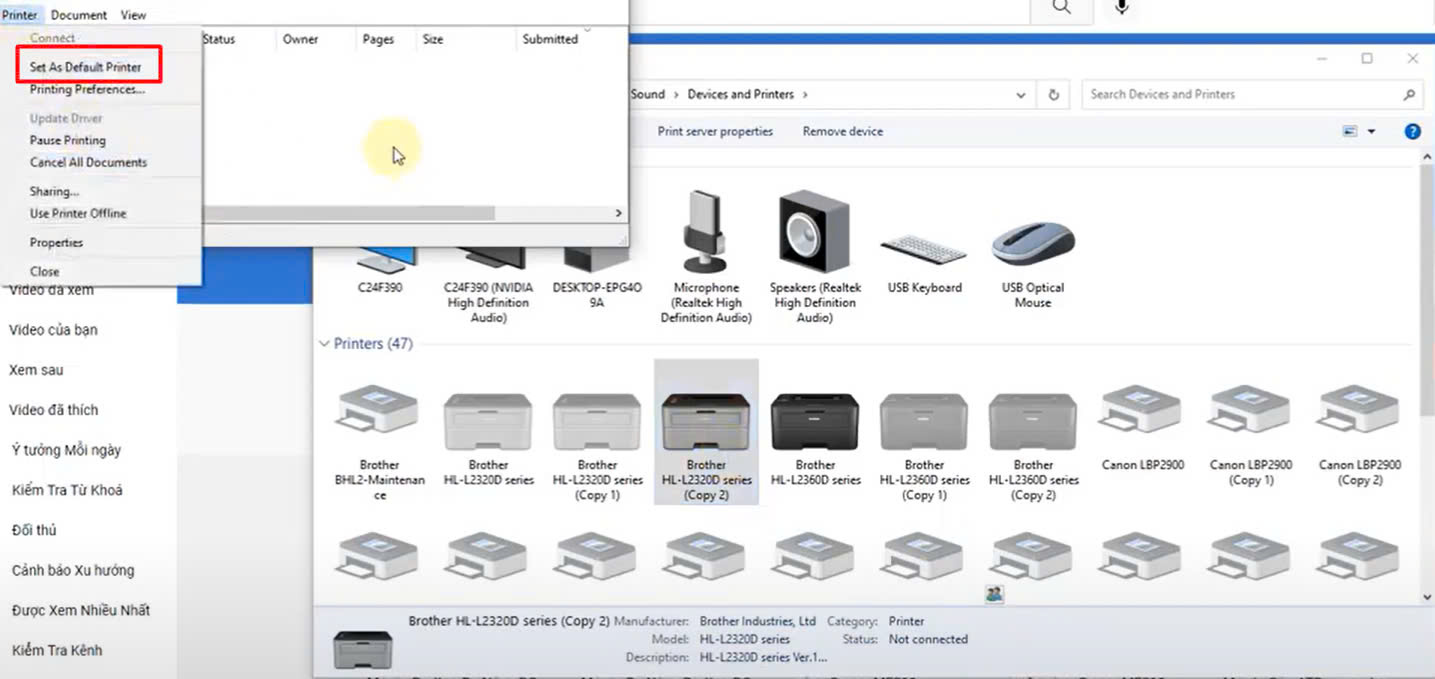
Task: Open the Document menu
Action: click(79, 14)
